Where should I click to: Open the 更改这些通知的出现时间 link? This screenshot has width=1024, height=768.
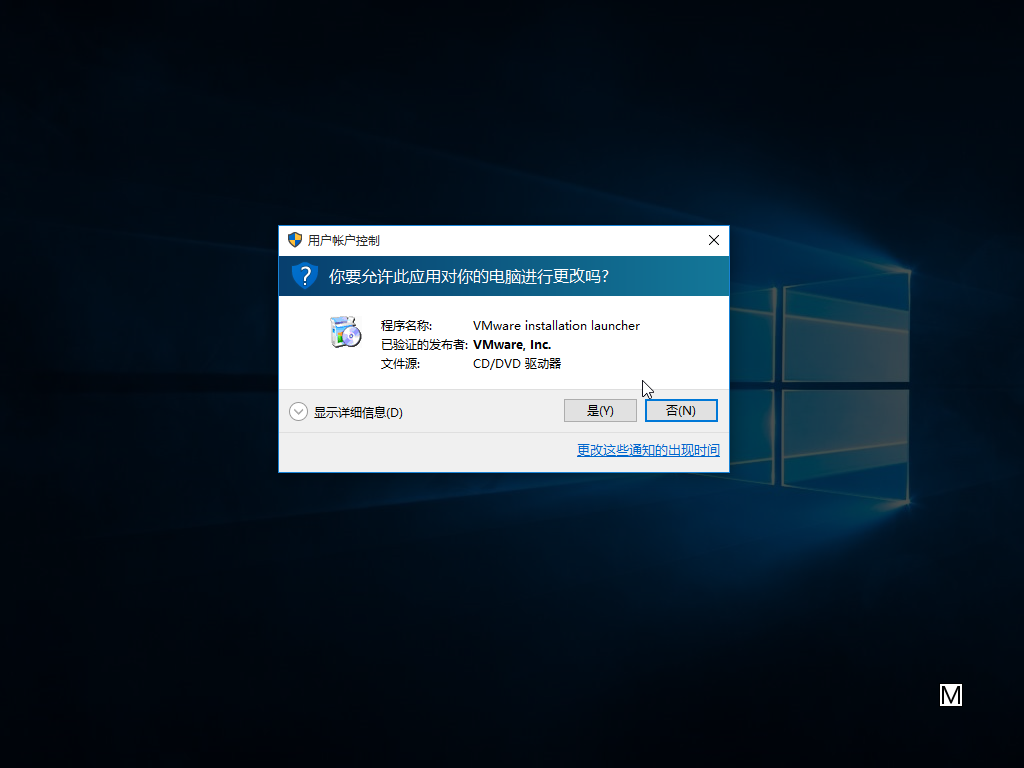tap(648, 450)
